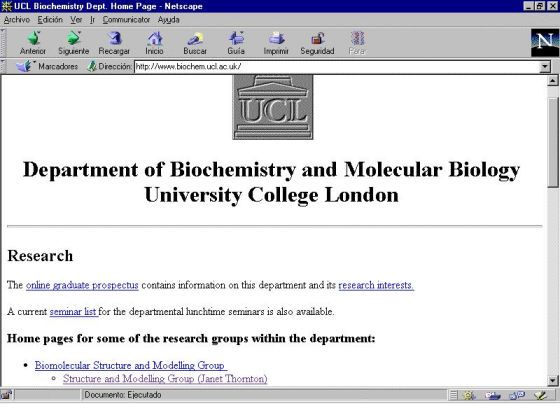Open the Seguridad padlock icon

(x=317, y=38)
